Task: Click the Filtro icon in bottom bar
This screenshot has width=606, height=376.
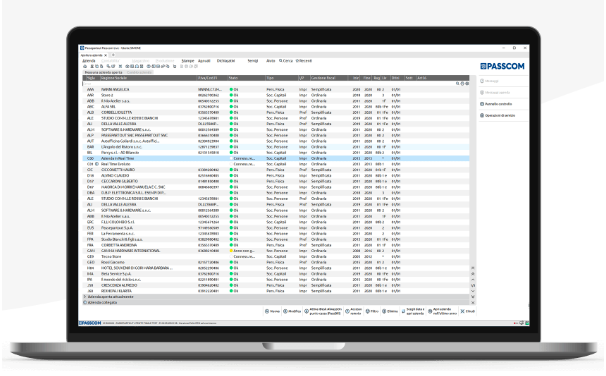Action: pyautogui.click(x=368, y=311)
